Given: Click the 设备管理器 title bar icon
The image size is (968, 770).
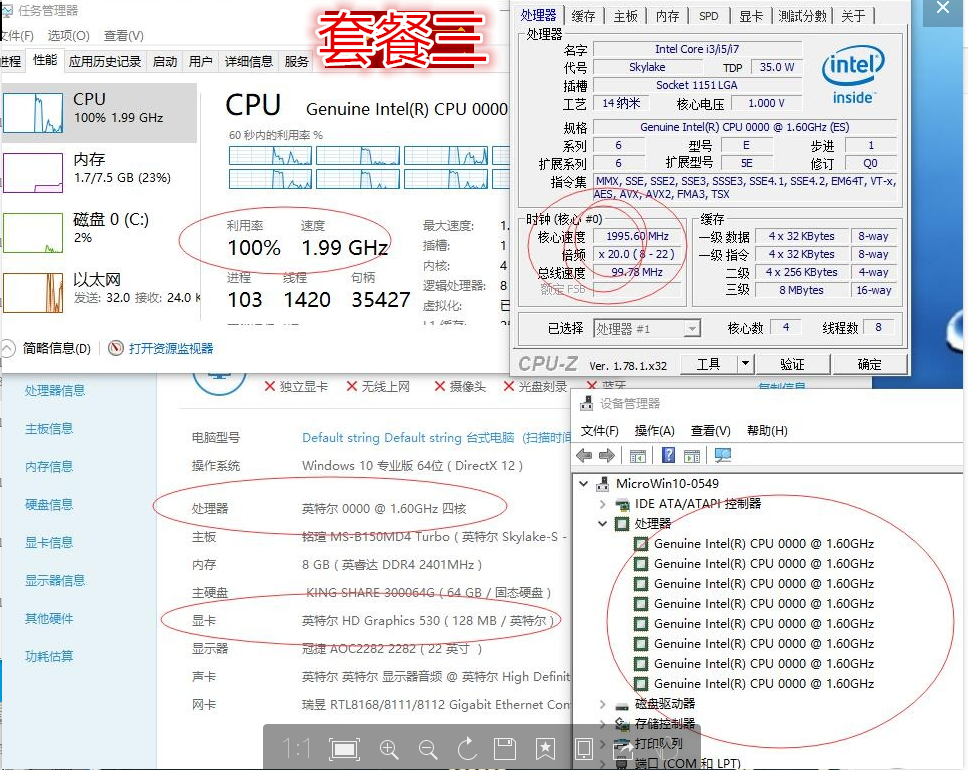Looking at the screenshot, I should click(586, 404).
